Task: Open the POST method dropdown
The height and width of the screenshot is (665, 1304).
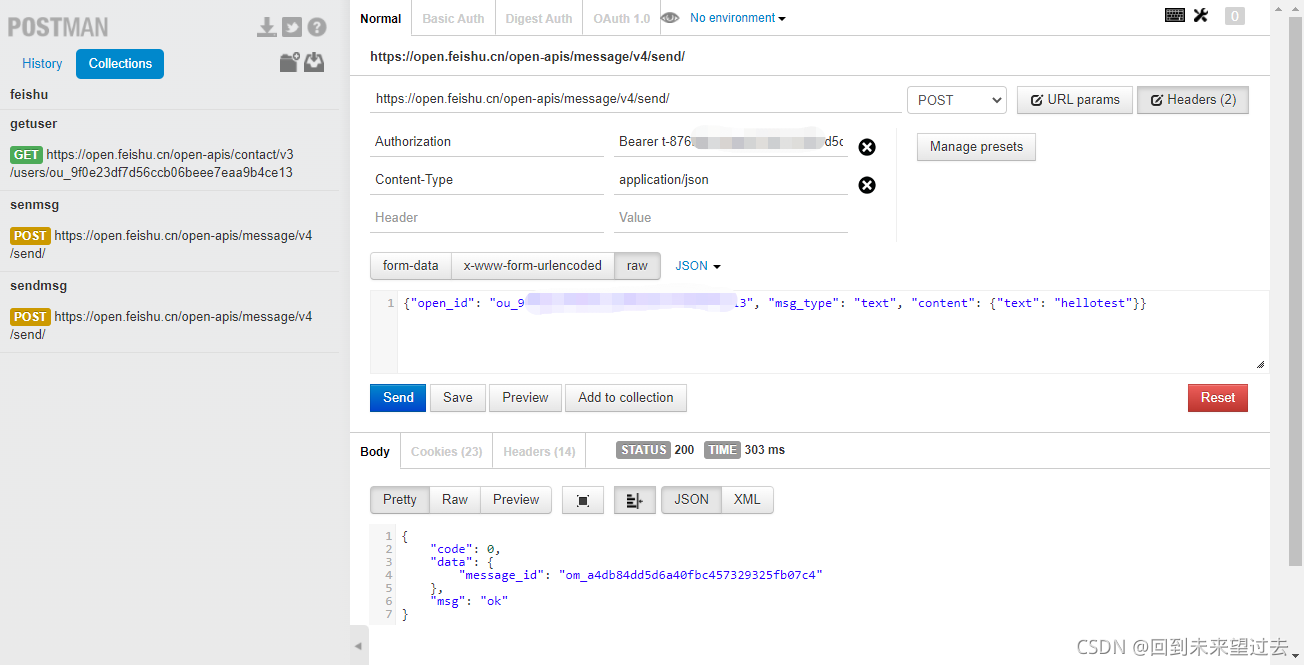Action: click(957, 100)
